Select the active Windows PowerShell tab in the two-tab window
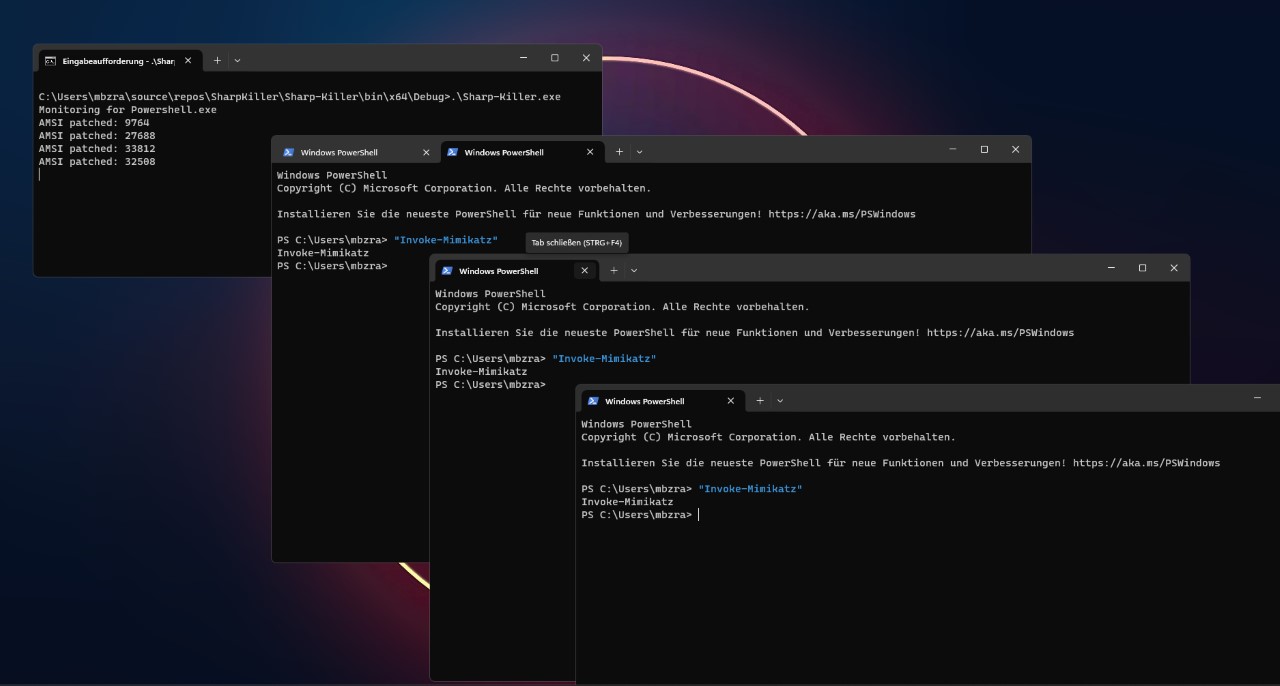1280x686 pixels. pos(522,152)
